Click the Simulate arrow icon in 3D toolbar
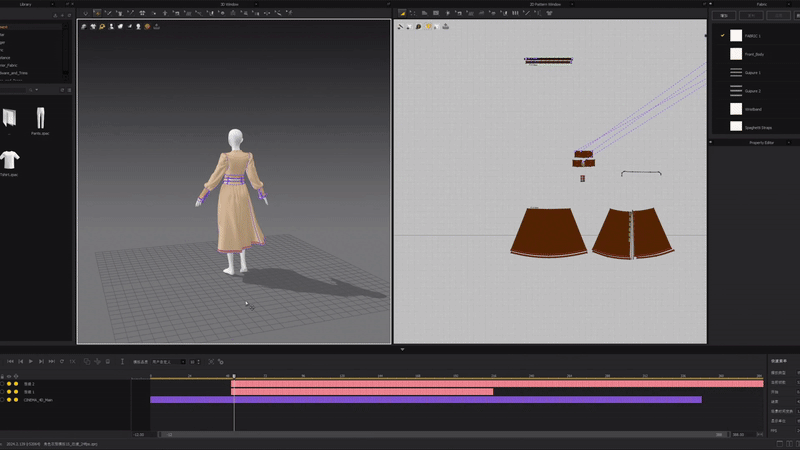 click(86, 13)
